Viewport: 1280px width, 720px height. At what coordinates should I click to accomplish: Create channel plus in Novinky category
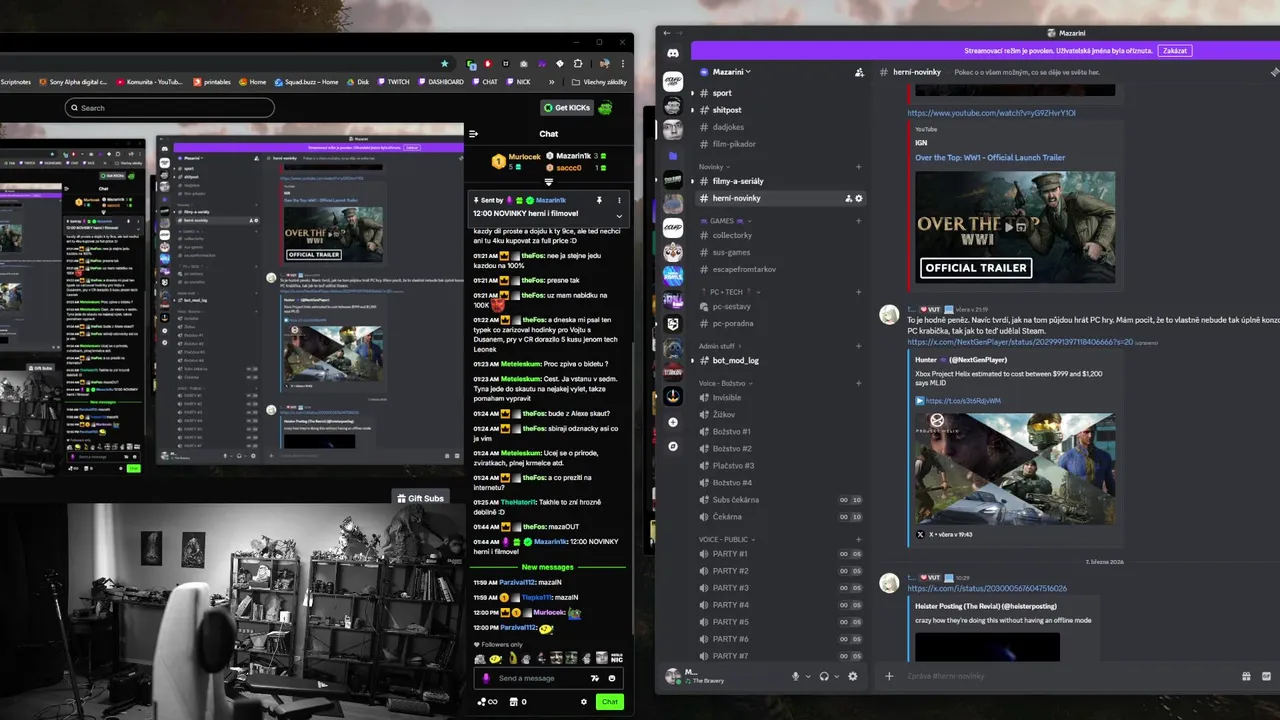coord(859,167)
